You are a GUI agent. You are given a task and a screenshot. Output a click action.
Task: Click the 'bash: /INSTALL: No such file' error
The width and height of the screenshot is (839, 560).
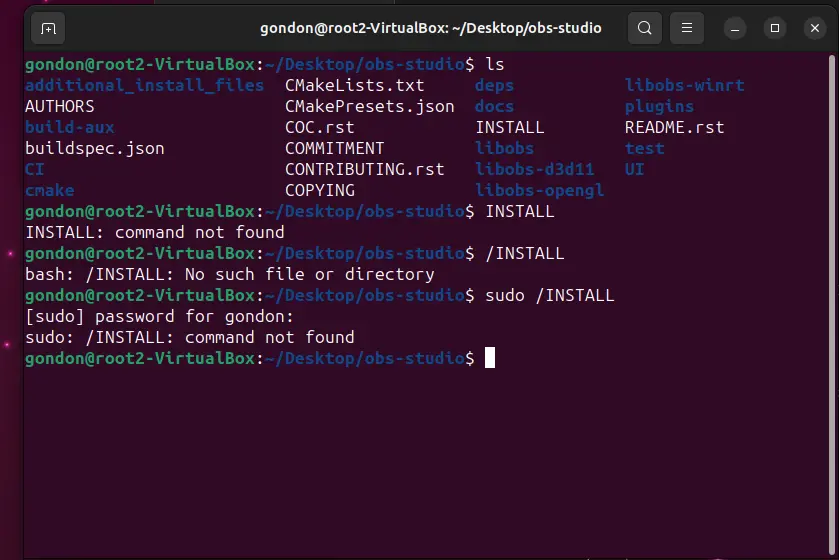coord(230,274)
